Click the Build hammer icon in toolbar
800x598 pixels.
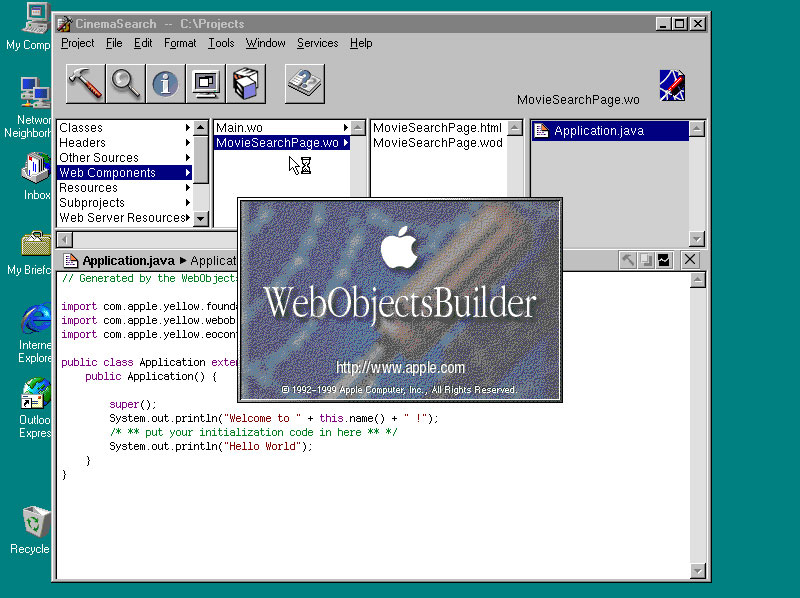click(x=86, y=83)
